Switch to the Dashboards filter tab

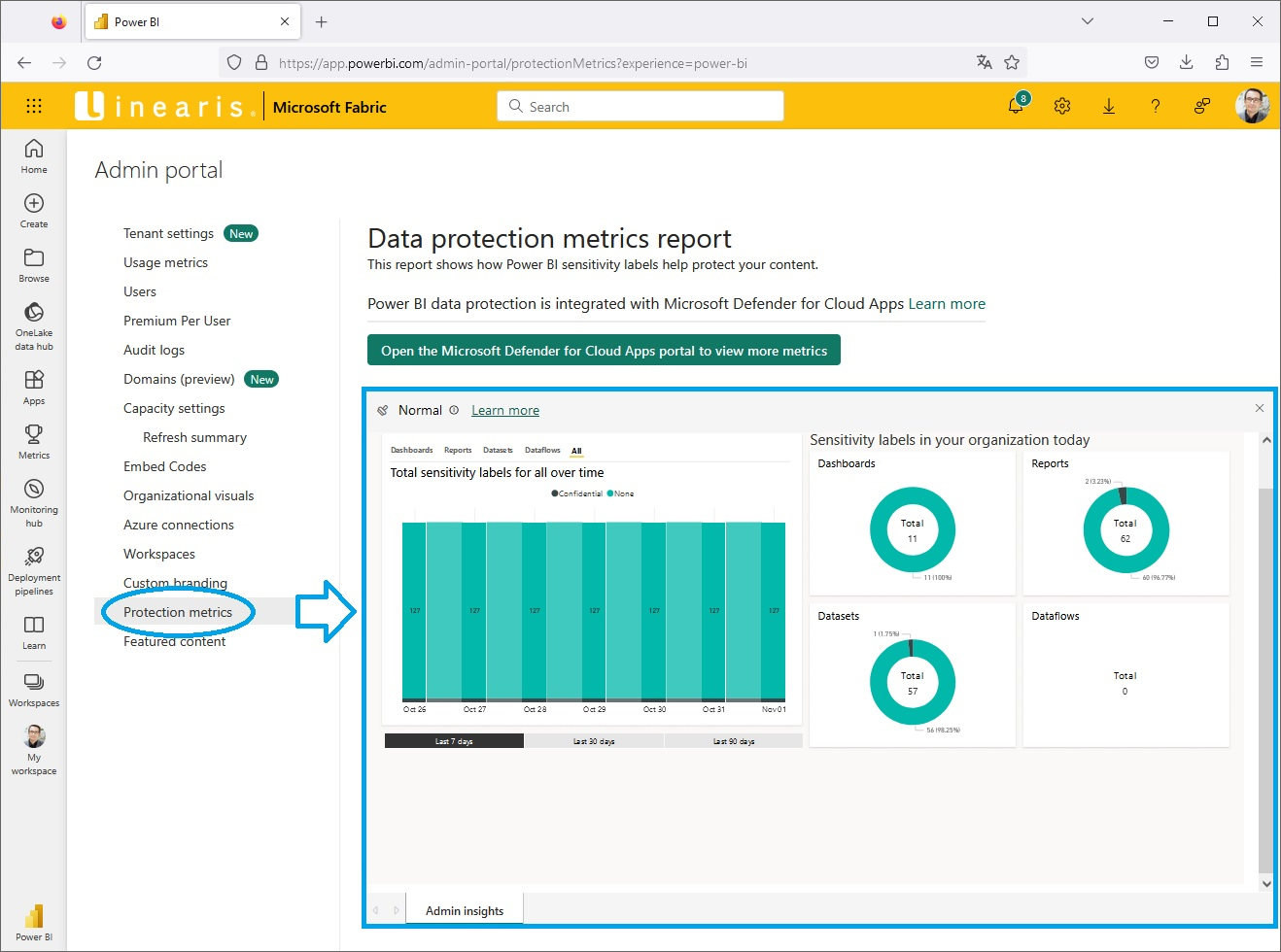[x=411, y=450]
